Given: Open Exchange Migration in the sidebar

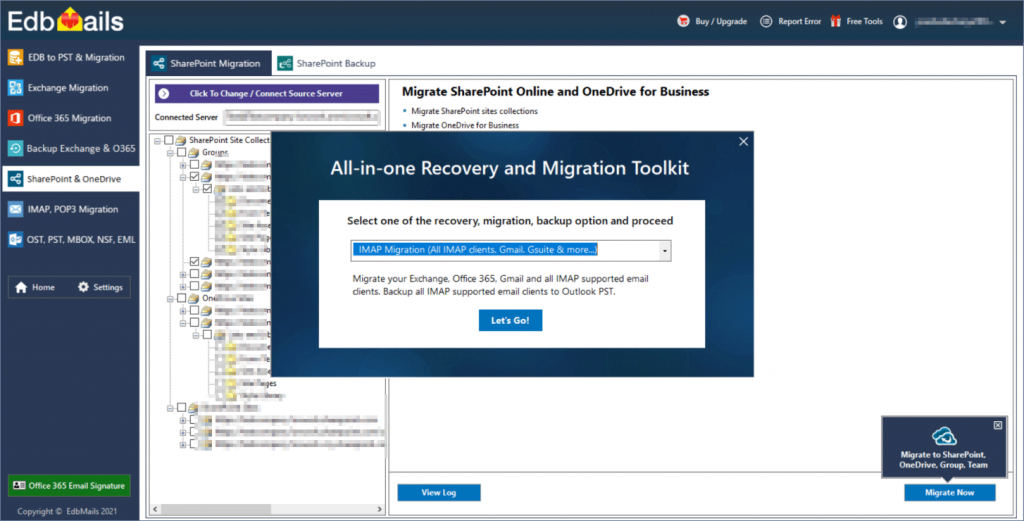Looking at the screenshot, I should [69, 87].
